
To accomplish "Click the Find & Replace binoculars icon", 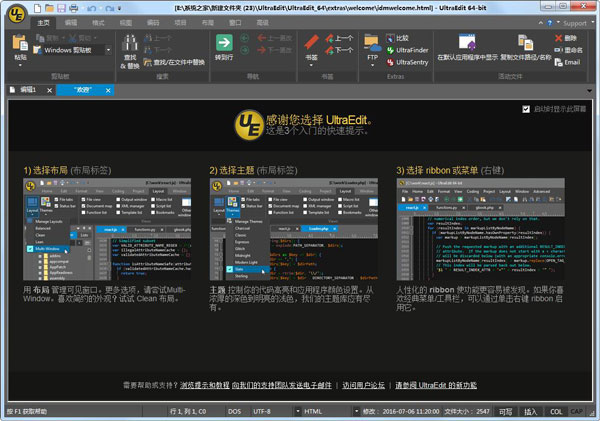I will pos(129,43).
